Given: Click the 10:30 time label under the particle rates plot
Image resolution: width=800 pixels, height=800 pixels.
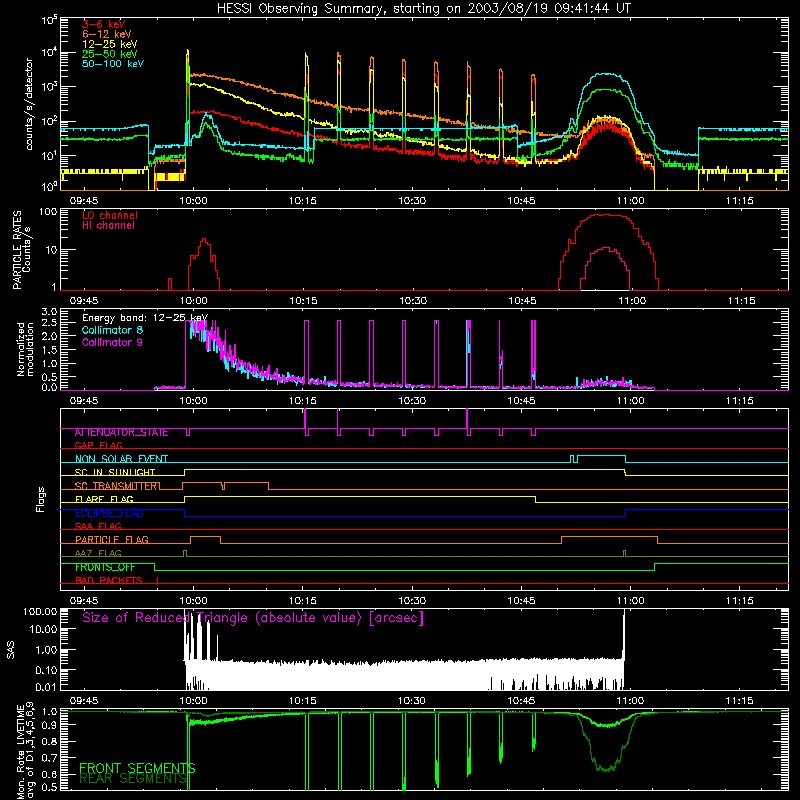Looking at the screenshot, I should click(x=413, y=301).
